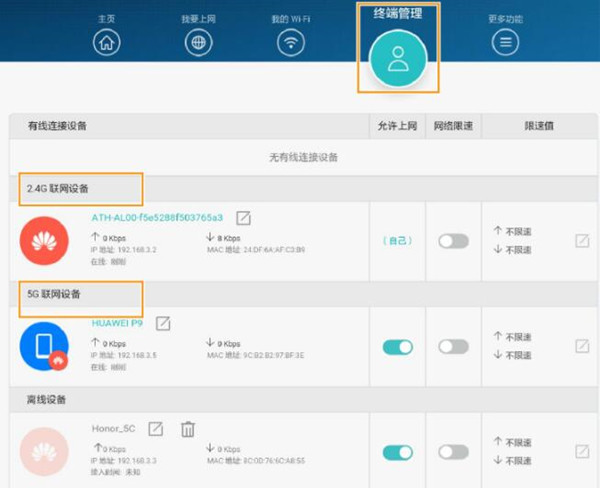The height and width of the screenshot is (488, 600).
Task: Click the (自己) label for ATH-AL00
Action: (x=398, y=241)
